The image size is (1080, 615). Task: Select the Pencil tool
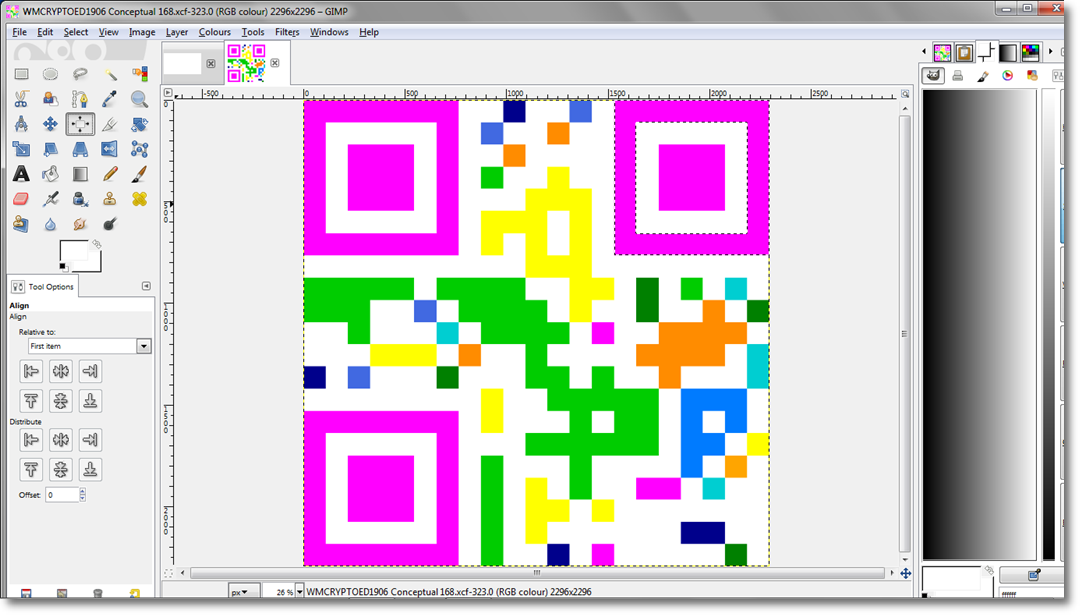pos(110,174)
